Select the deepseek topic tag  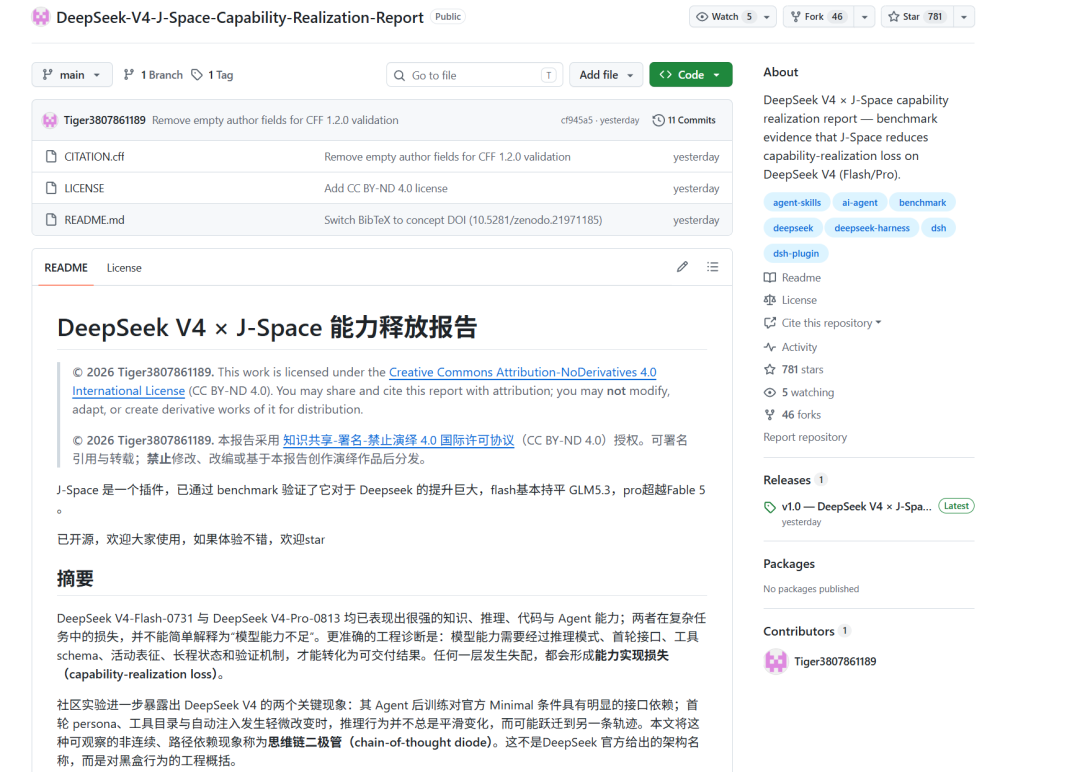[793, 228]
